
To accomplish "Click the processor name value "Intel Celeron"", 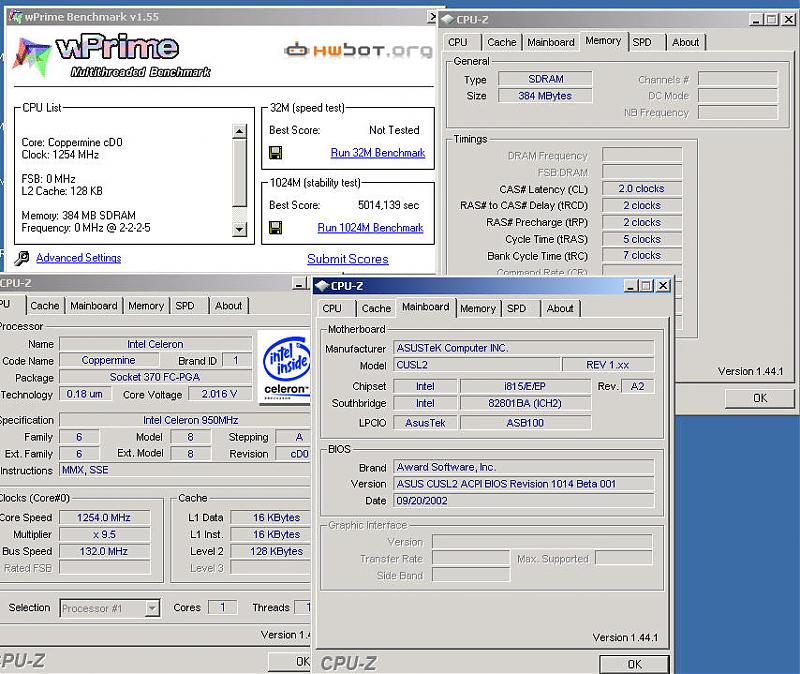I will pos(155,344).
